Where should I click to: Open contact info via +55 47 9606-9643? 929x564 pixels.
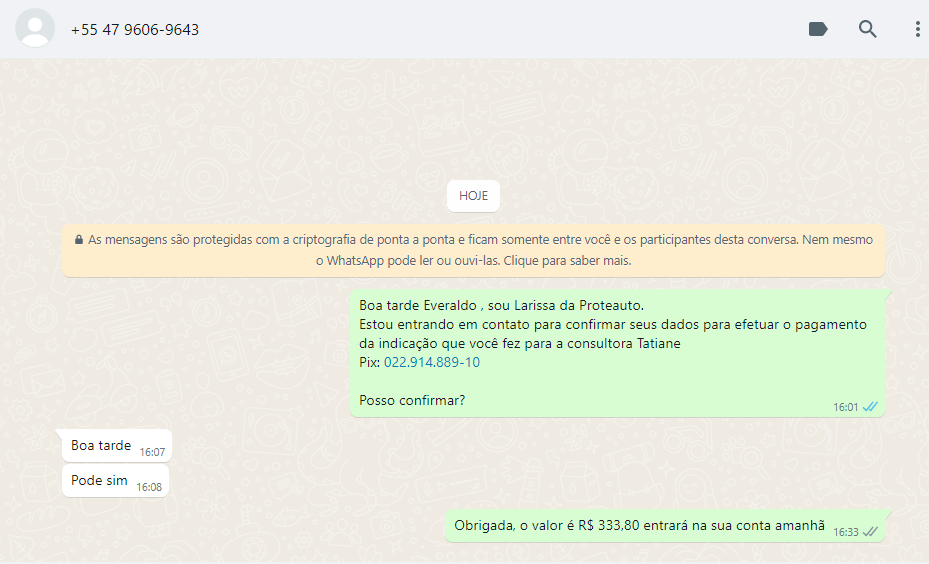tap(135, 30)
